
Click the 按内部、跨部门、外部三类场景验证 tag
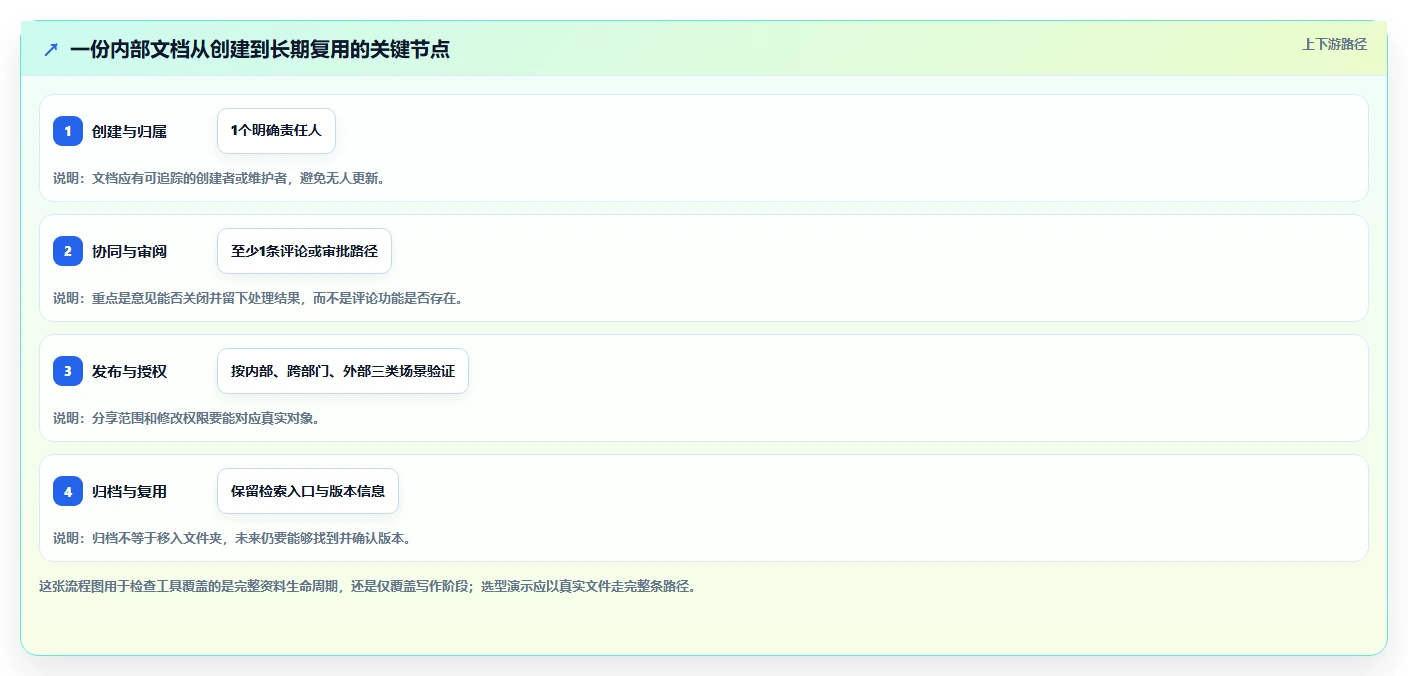pyautogui.click(x=343, y=371)
